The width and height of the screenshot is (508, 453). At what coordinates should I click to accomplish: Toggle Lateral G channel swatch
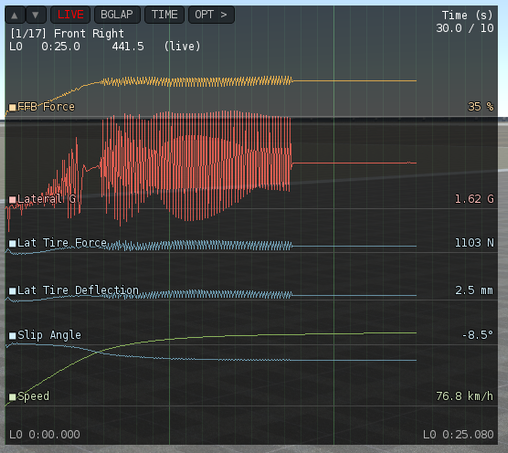(x=12, y=200)
